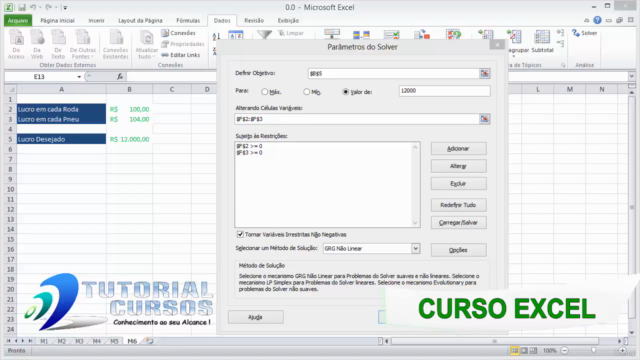640x360 pixels.
Task: Click the Carregar/Salvar button
Action: coord(458,222)
